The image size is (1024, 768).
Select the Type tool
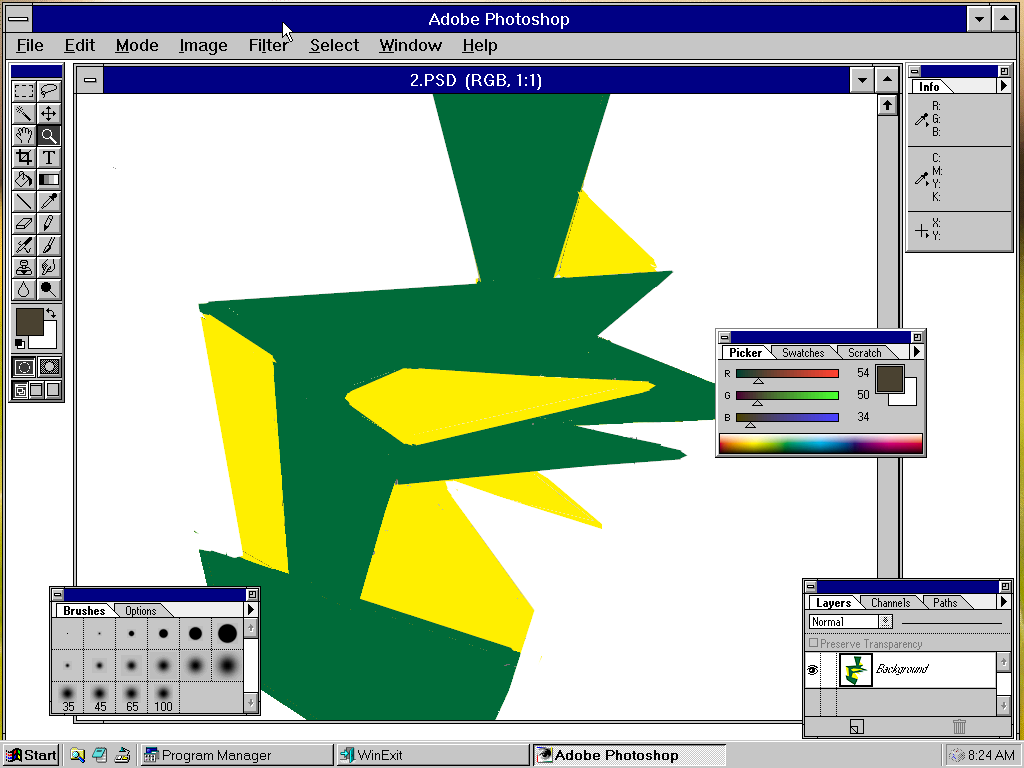(49, 157)
